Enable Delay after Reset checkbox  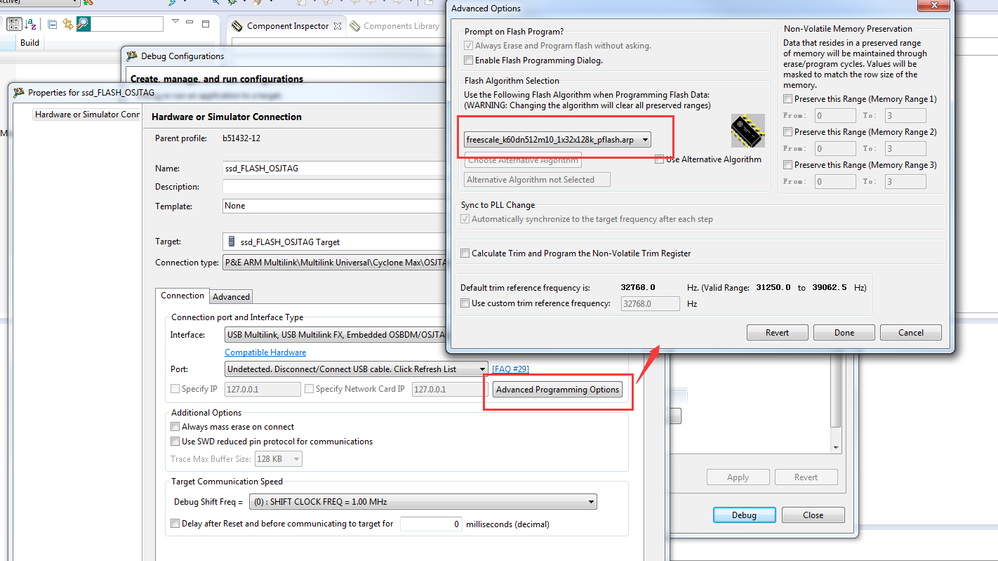pyautogui.click(x=175, y=523)
